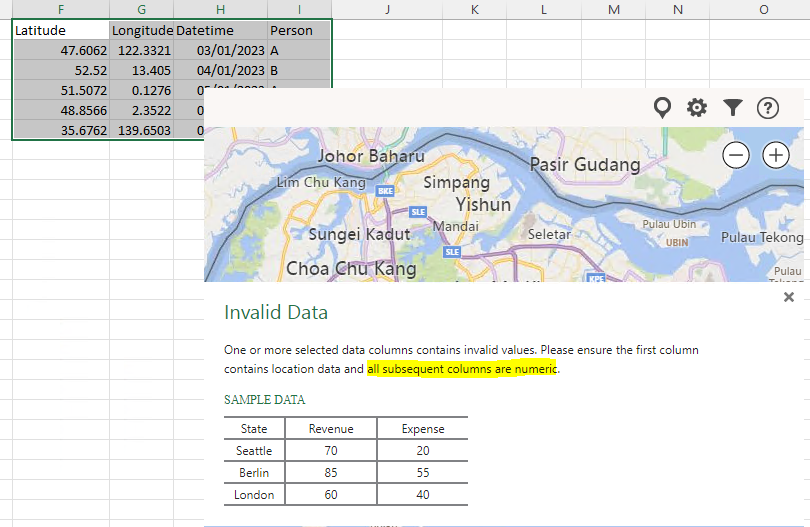Select column K header
The image size is (810, 527).
[x=474, y=9]
